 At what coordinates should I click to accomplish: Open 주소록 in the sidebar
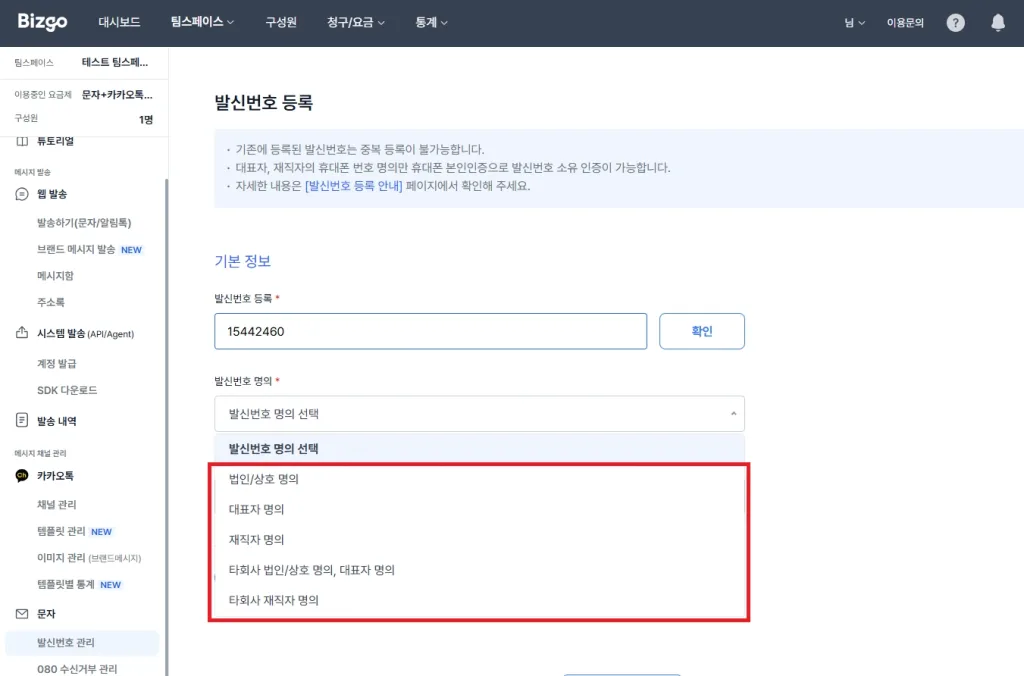click(x=50, y=302)
